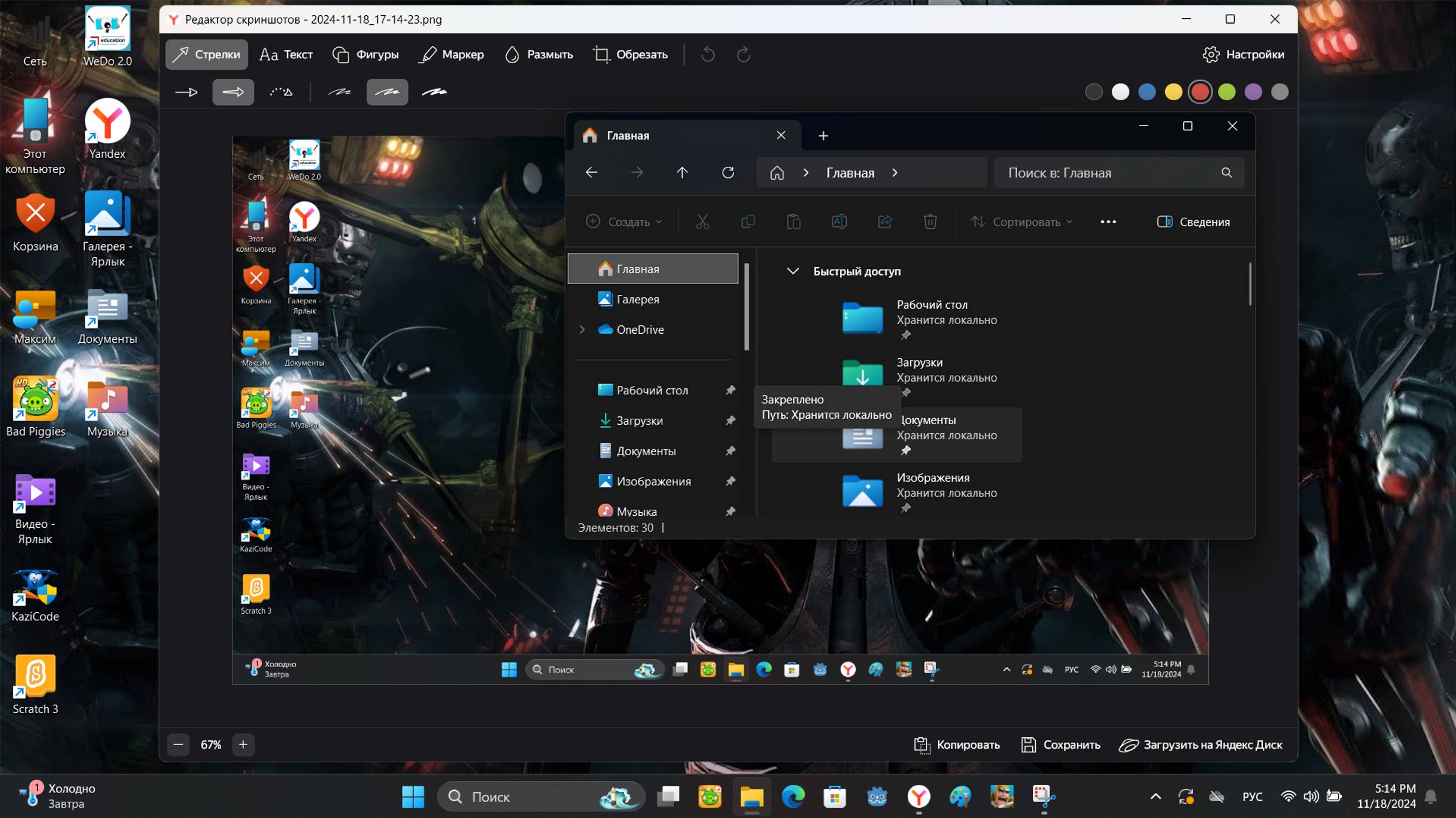Screen dimensions: 1456x818
Task: Click the Explorer up-arrow navigation icon
Action: 682,173
